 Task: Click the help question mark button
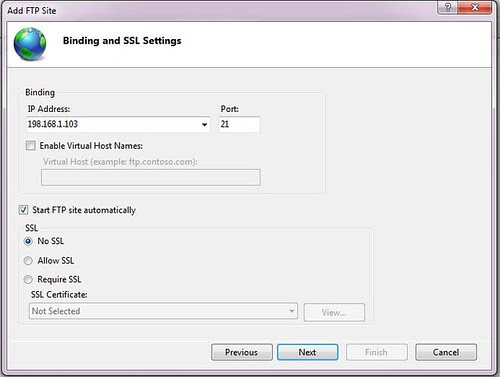[x=448, y=7]
